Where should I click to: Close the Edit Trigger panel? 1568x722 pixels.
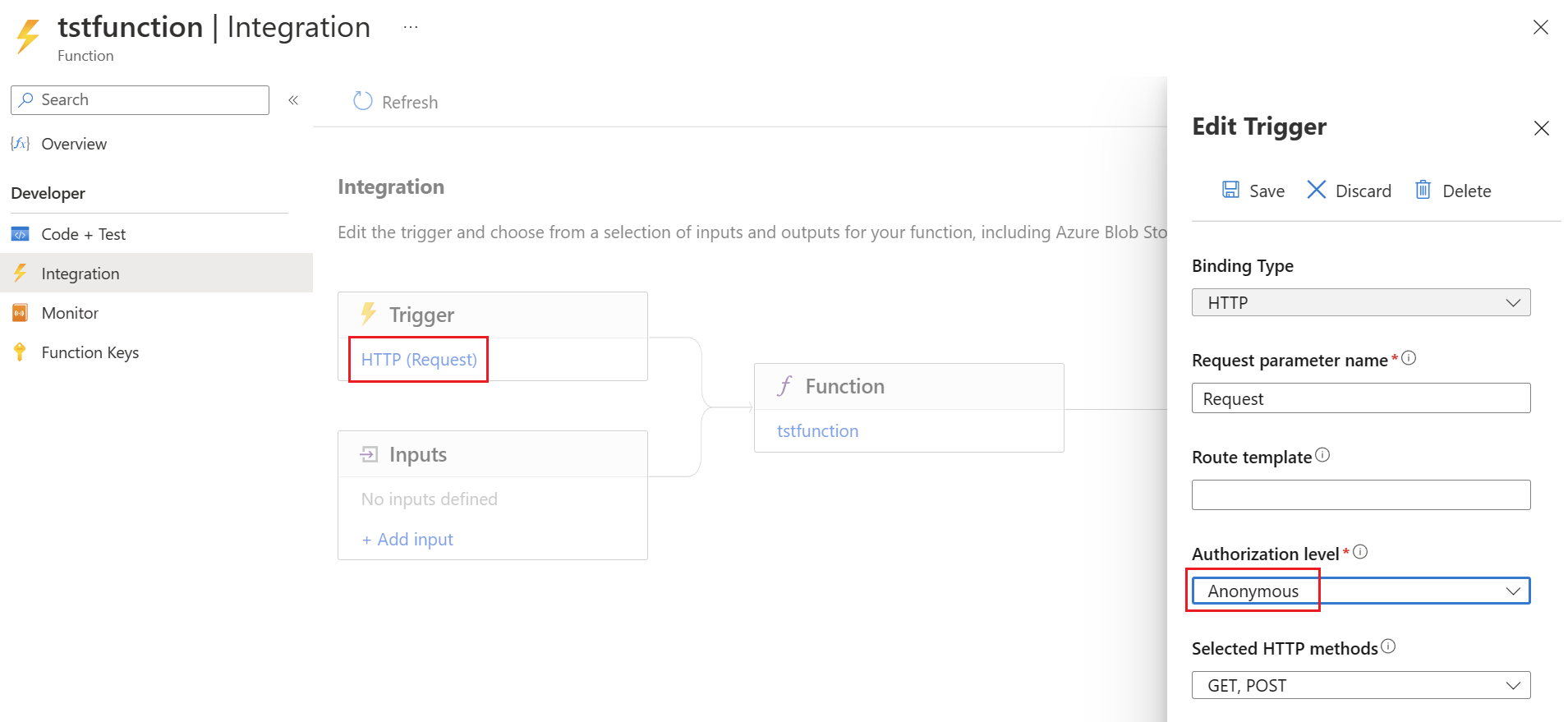(x=1542, y=128)
